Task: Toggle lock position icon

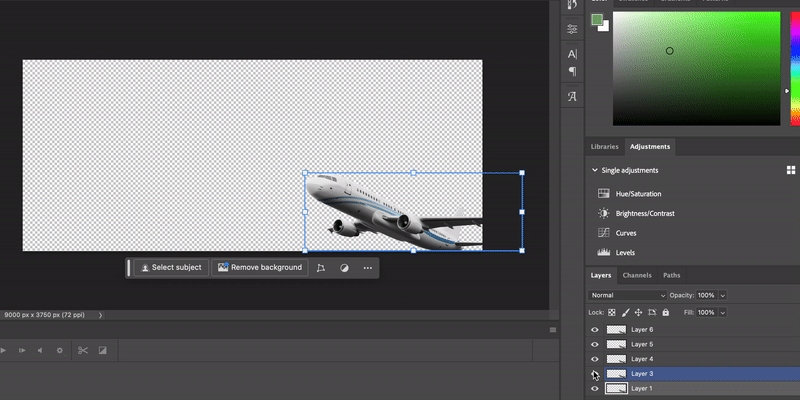Action: pyautogui.click(x=638, y=312)
